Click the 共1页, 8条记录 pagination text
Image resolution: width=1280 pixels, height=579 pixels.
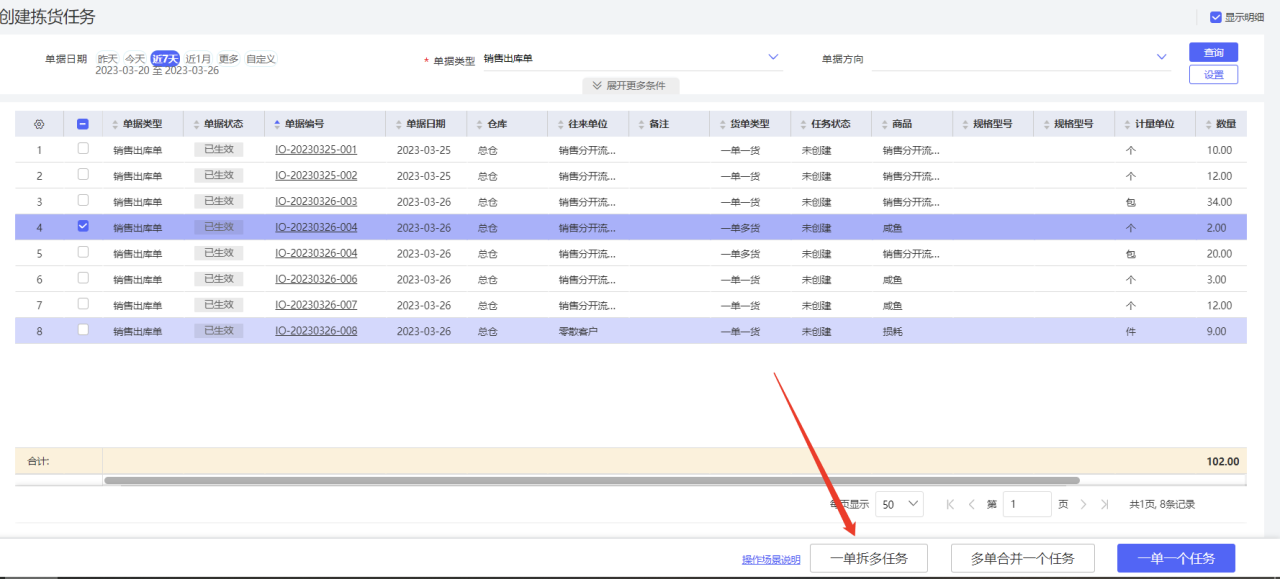(1162, 505)
